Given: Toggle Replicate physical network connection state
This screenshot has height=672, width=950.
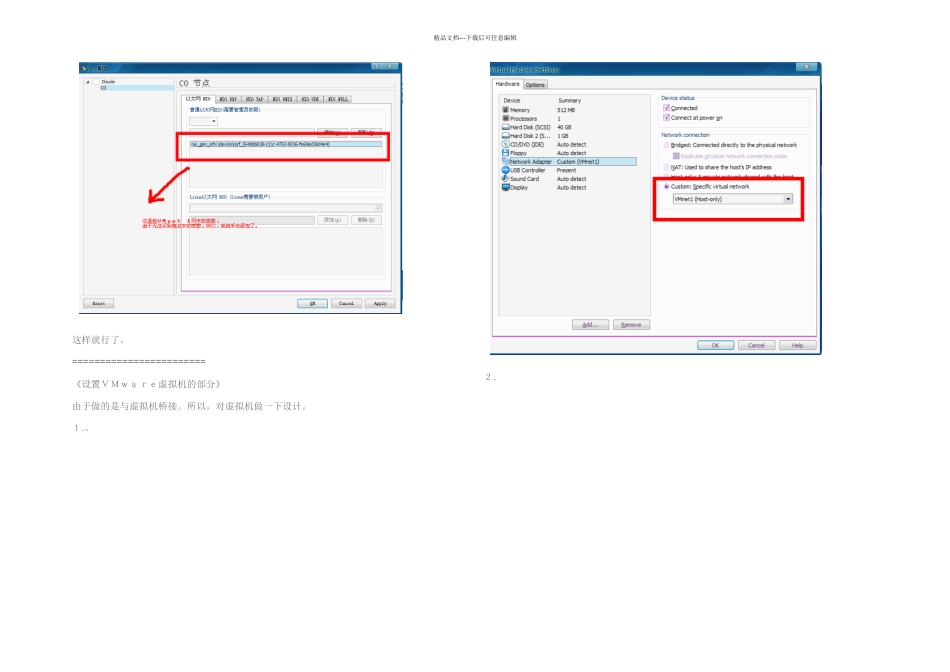Looking at the screenshot, I should click(676, 156).
